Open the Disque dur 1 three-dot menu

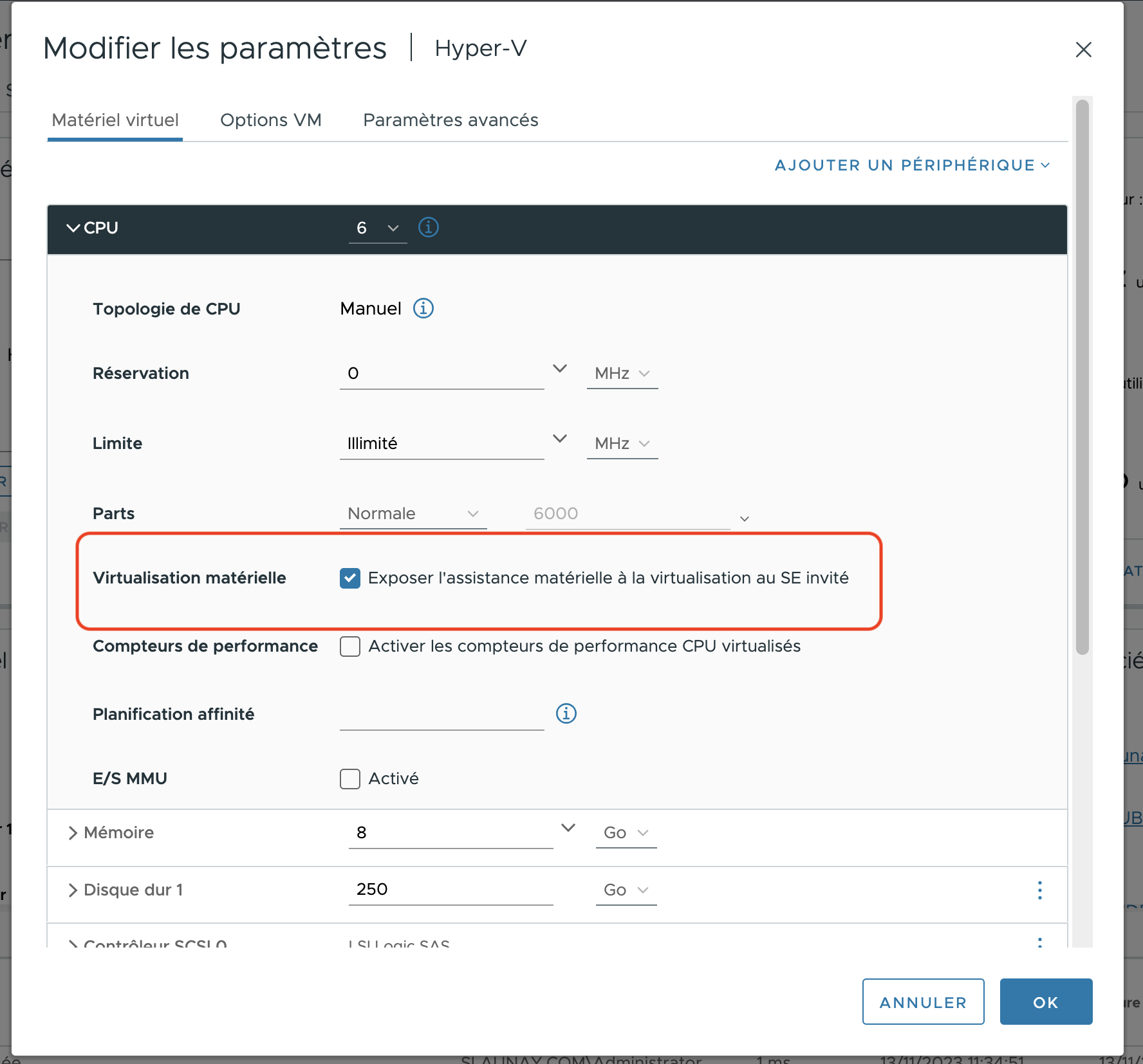point(1039,890)
